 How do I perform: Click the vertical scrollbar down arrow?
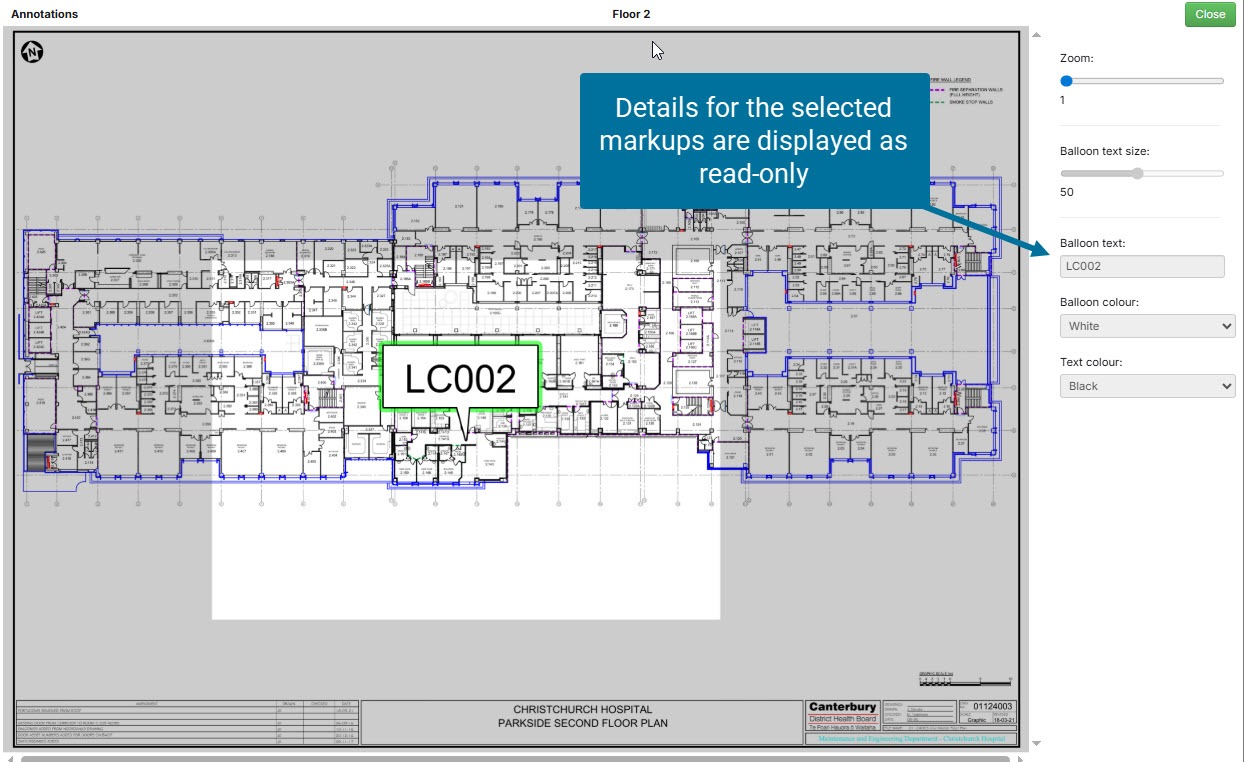(x=1036, y=743)
